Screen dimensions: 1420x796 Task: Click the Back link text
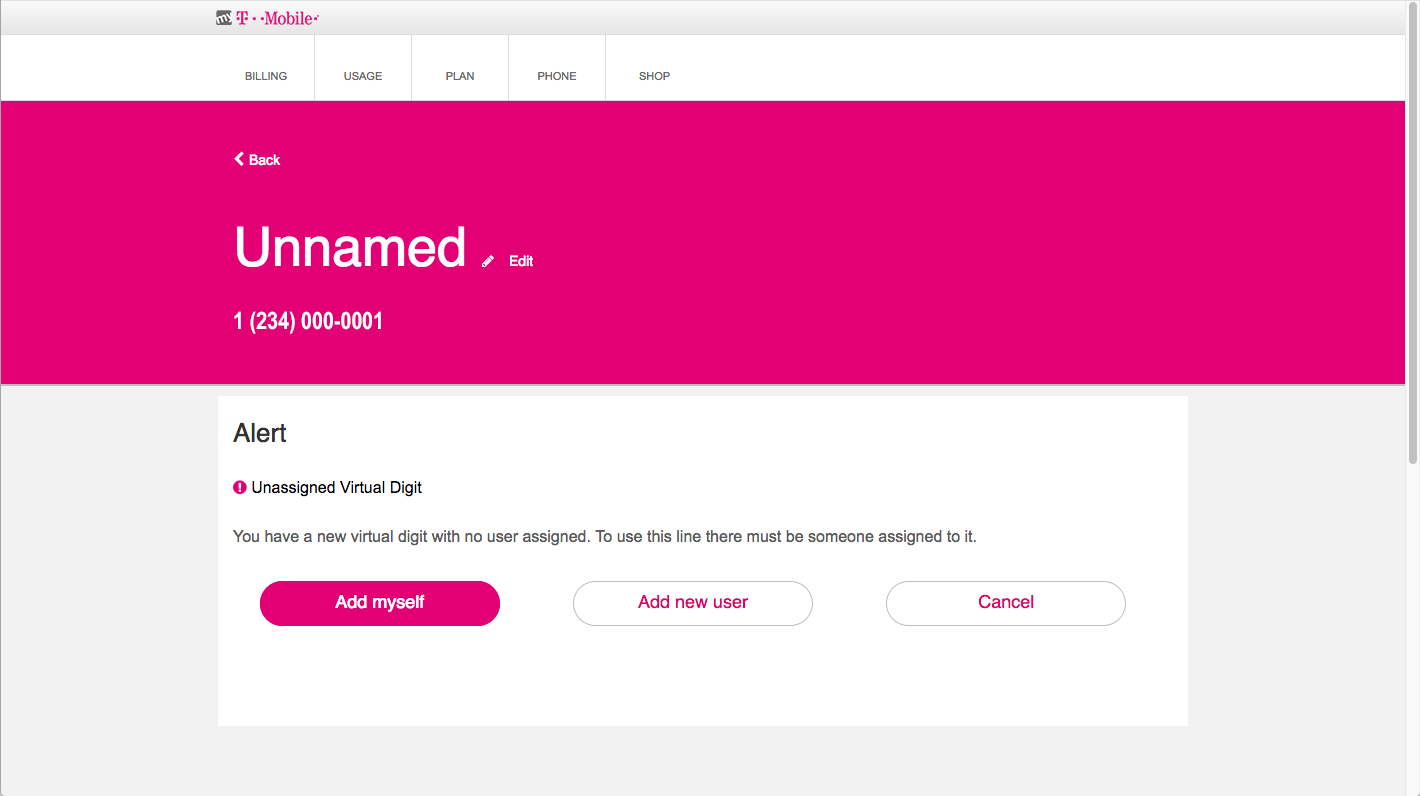point(265,160)
